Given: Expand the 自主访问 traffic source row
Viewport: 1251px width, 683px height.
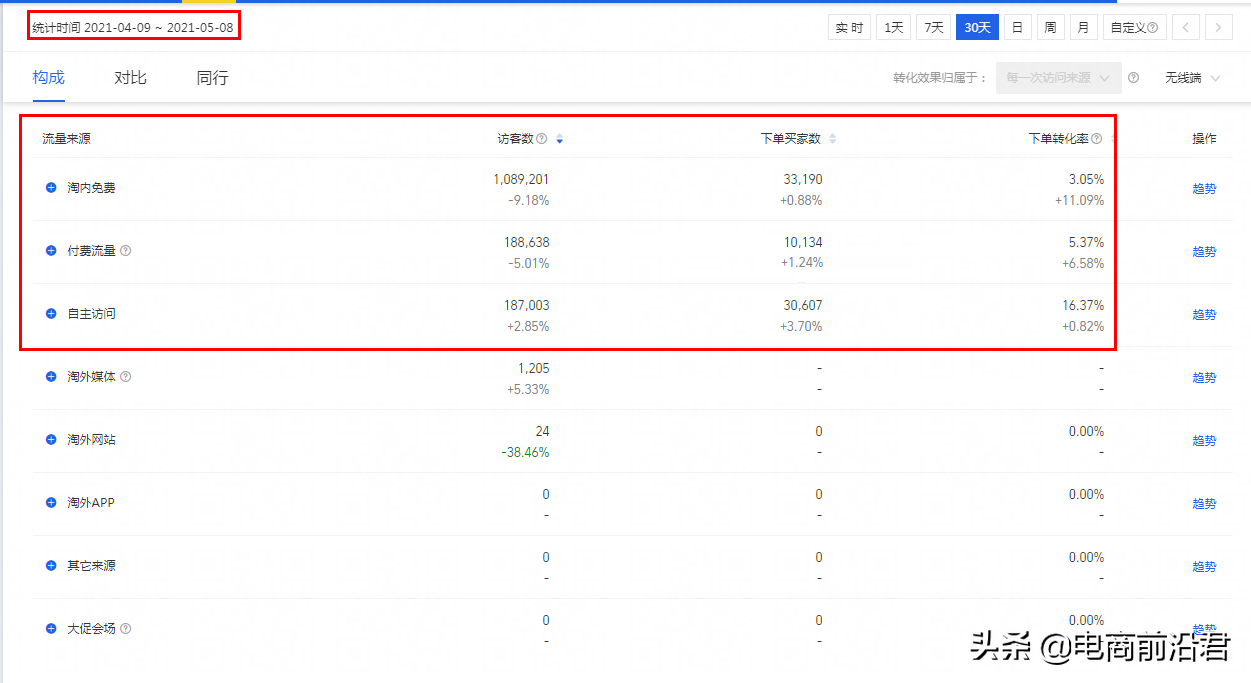Looking at the screenshot, I should [x=51, y=314].
